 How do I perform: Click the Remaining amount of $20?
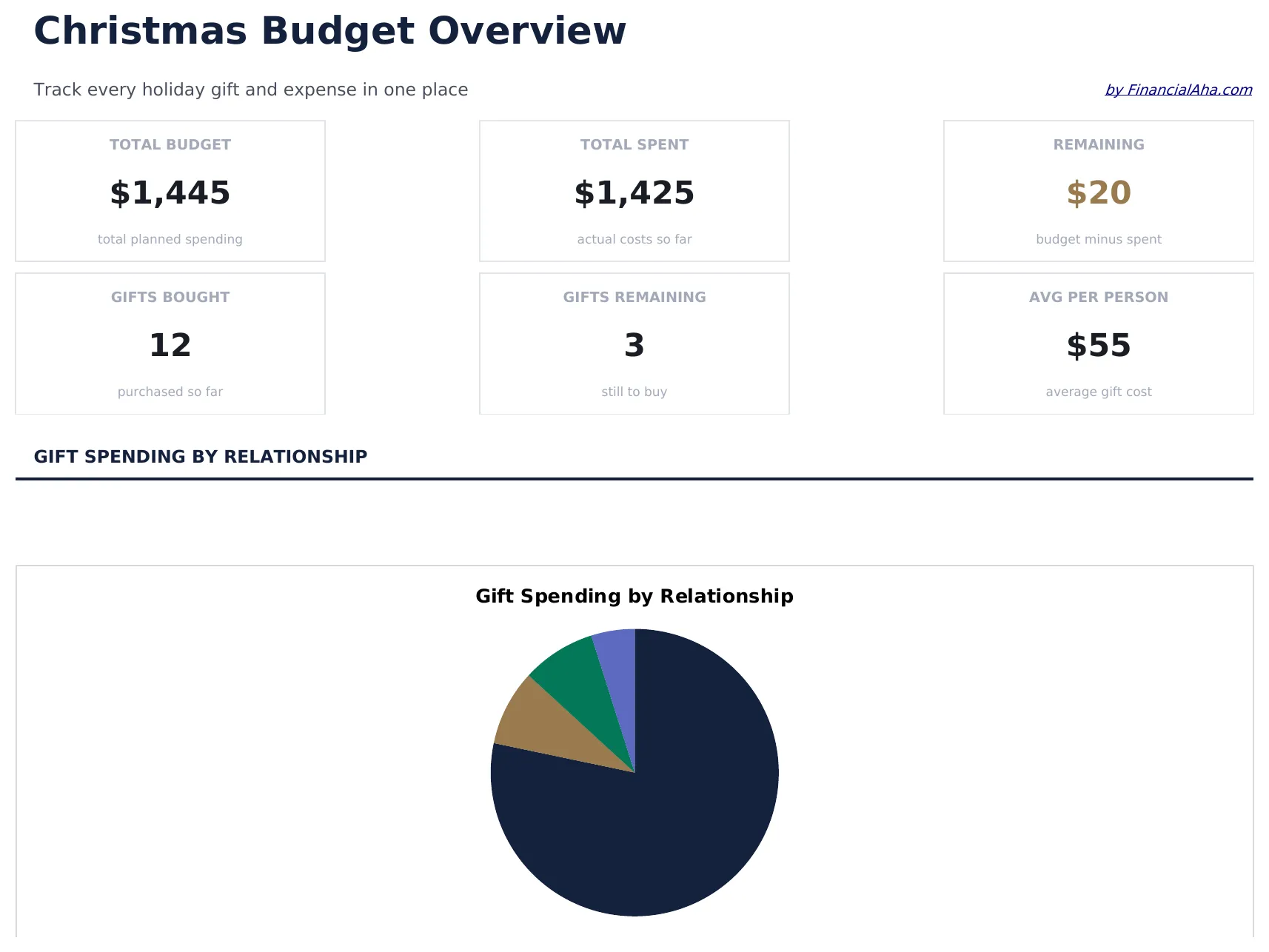[1097, 193]
